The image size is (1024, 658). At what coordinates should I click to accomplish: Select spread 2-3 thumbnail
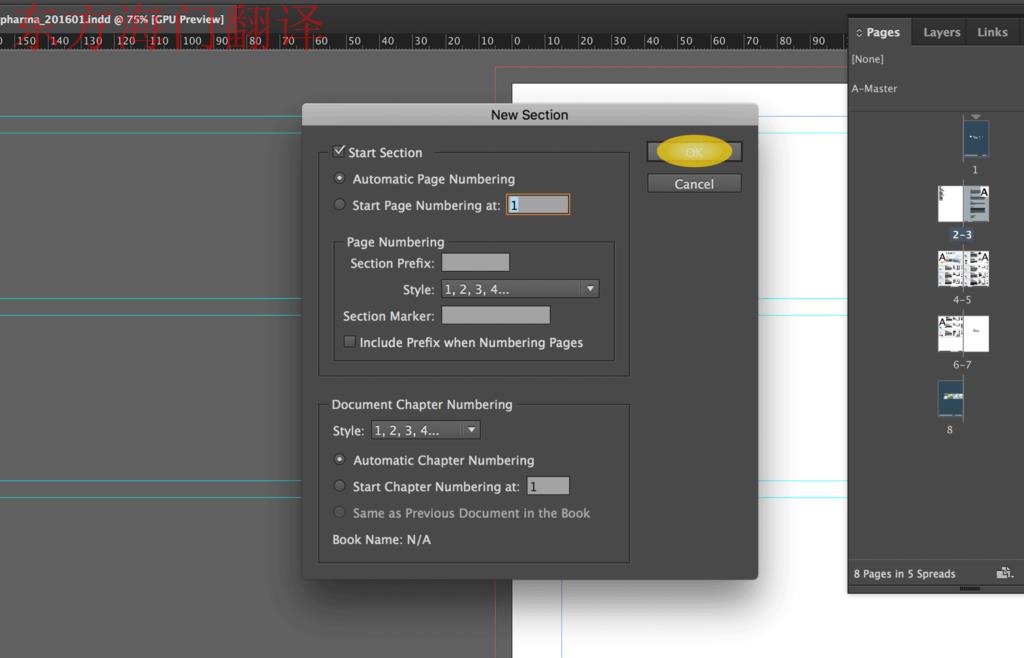(x=963, y=204)
